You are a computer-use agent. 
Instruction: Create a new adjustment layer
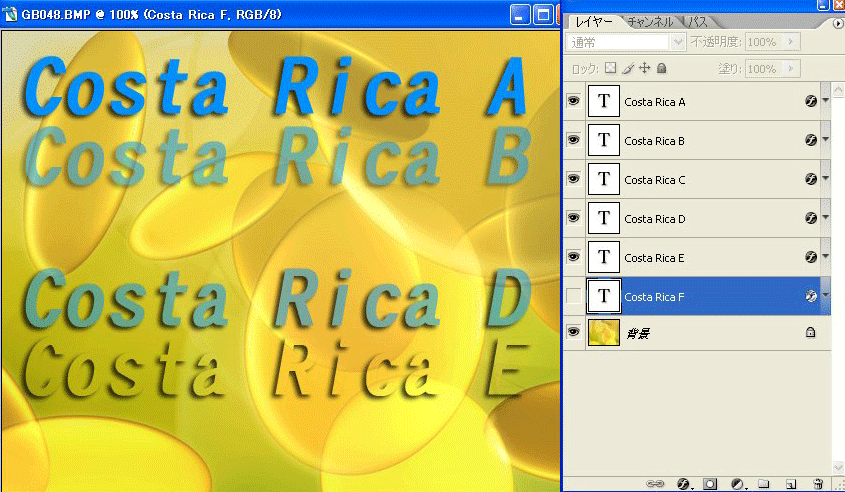click(738, 483)
